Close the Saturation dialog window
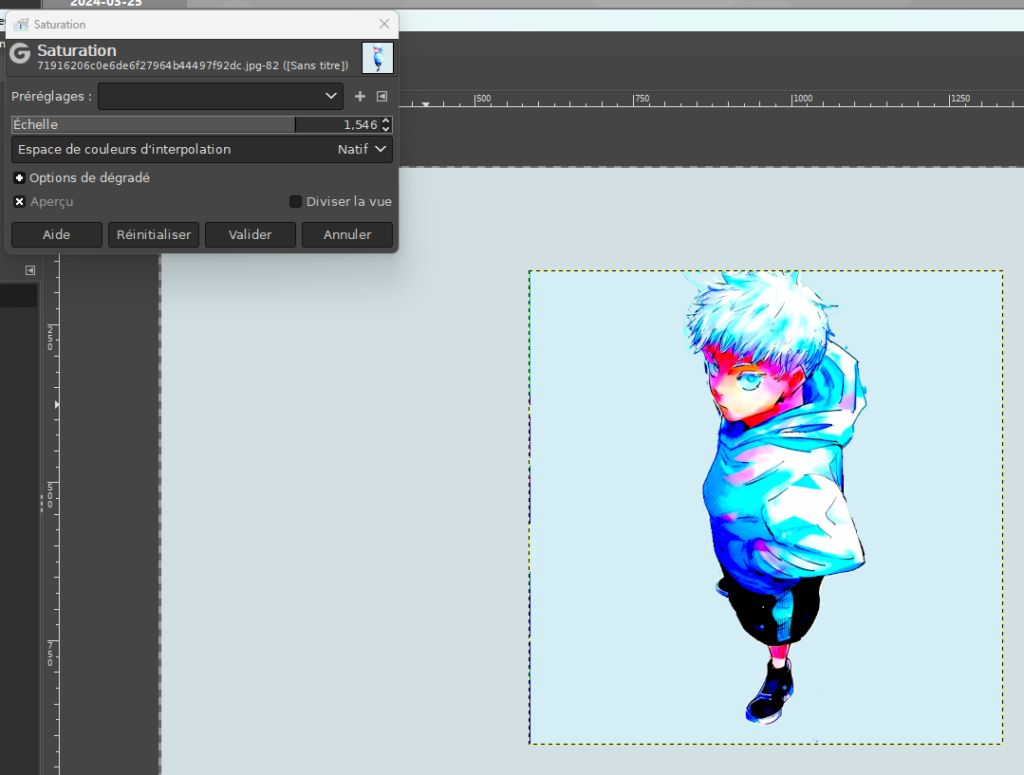 coord(384,24)
